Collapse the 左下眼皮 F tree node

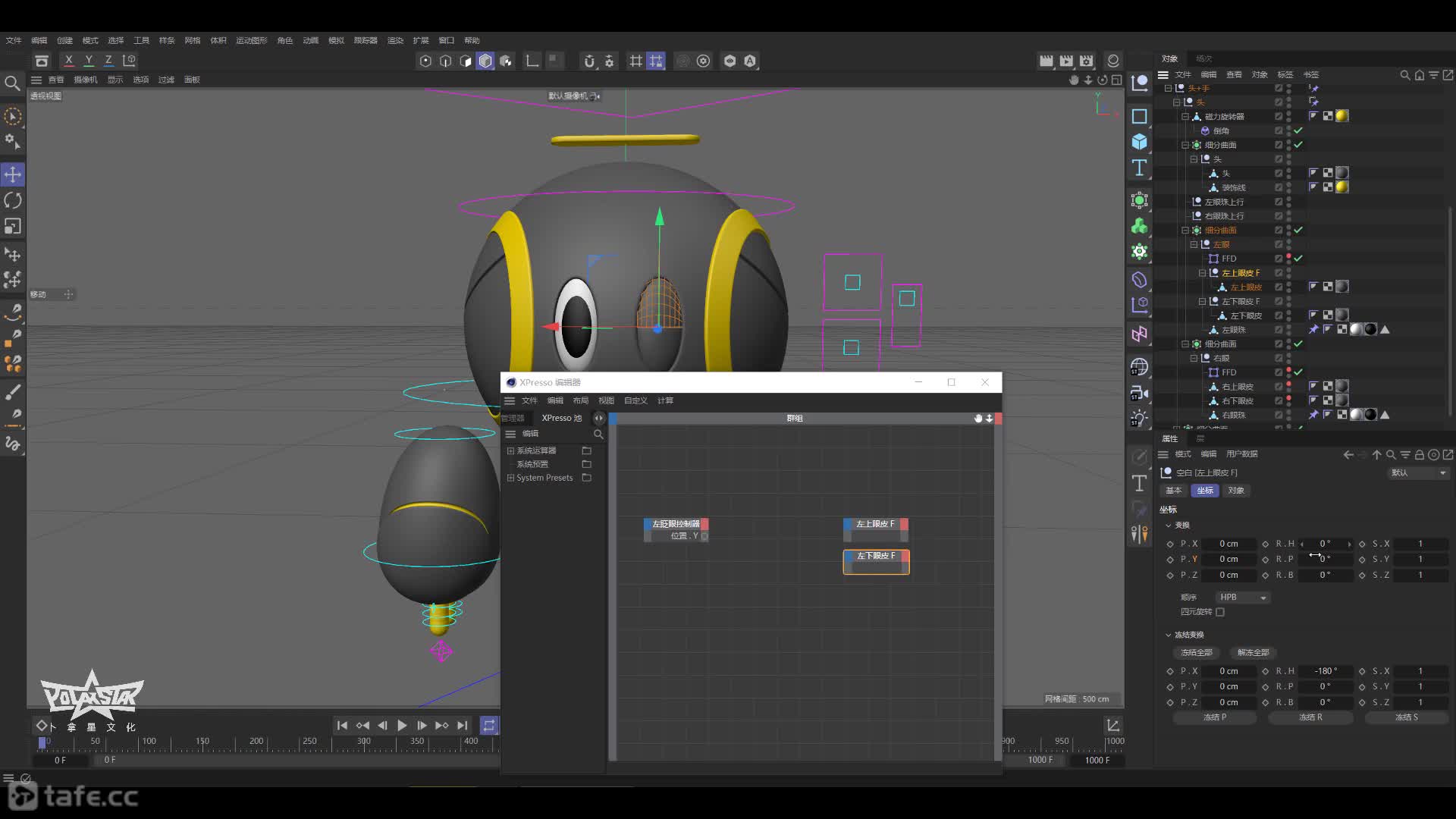pos(1202,302)
